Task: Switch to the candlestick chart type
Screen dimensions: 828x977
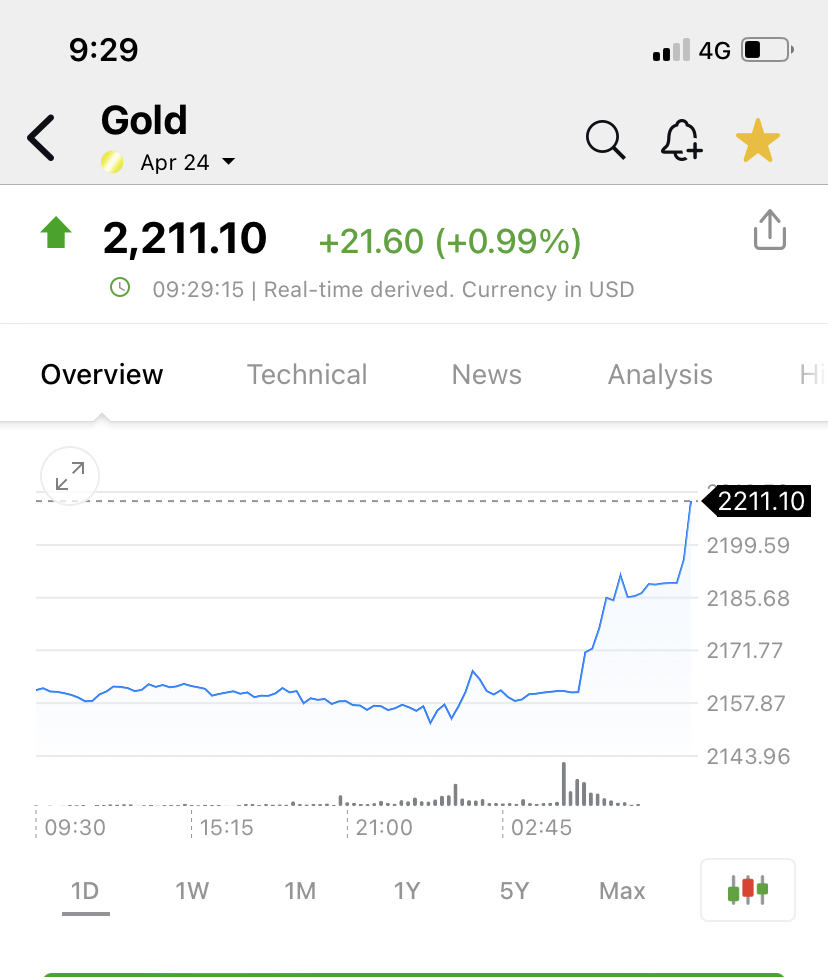Action: [748, 890]
